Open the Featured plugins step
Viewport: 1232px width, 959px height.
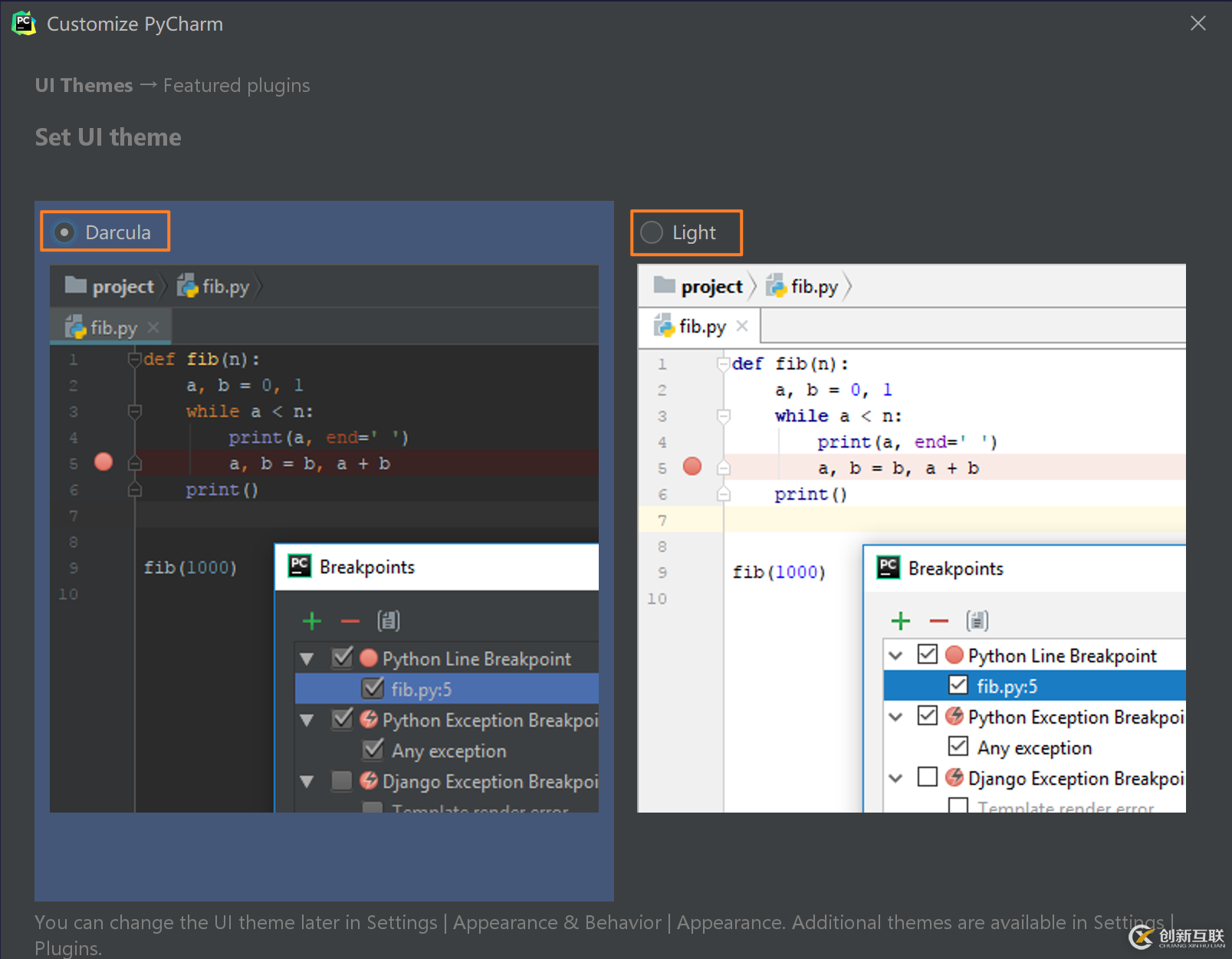pyautogui.click(x=236, y=85)
